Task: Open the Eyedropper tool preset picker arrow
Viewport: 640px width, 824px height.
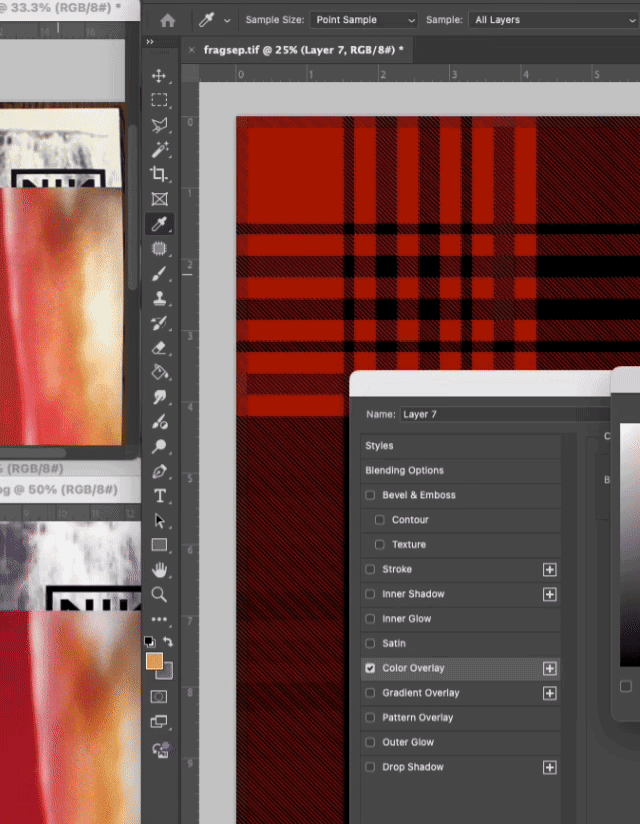Action: pos(228,20)
